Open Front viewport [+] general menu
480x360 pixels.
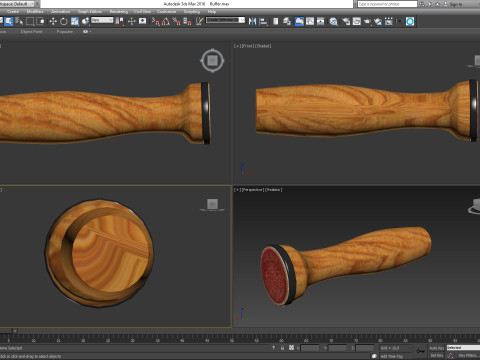click(237, 46)
